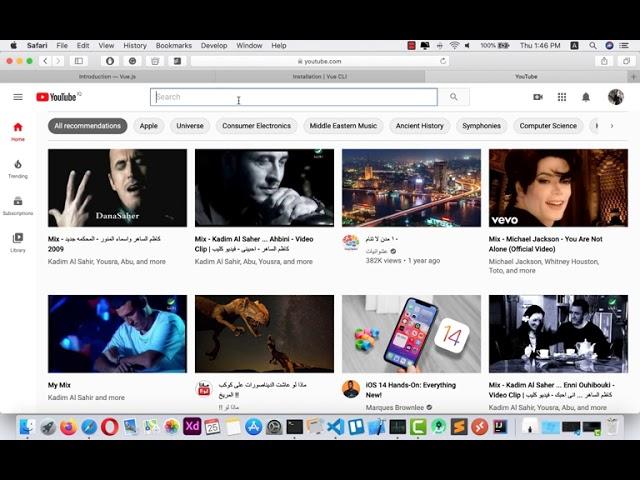Click the Safari share button
Viewport: 640px width, 480px height.
tap(604, 61)
